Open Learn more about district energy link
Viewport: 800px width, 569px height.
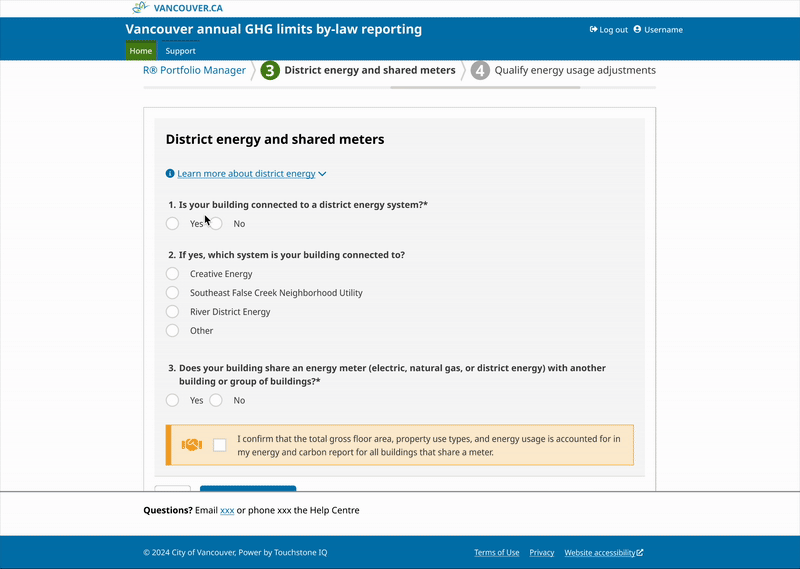click(x=246, y=174)
